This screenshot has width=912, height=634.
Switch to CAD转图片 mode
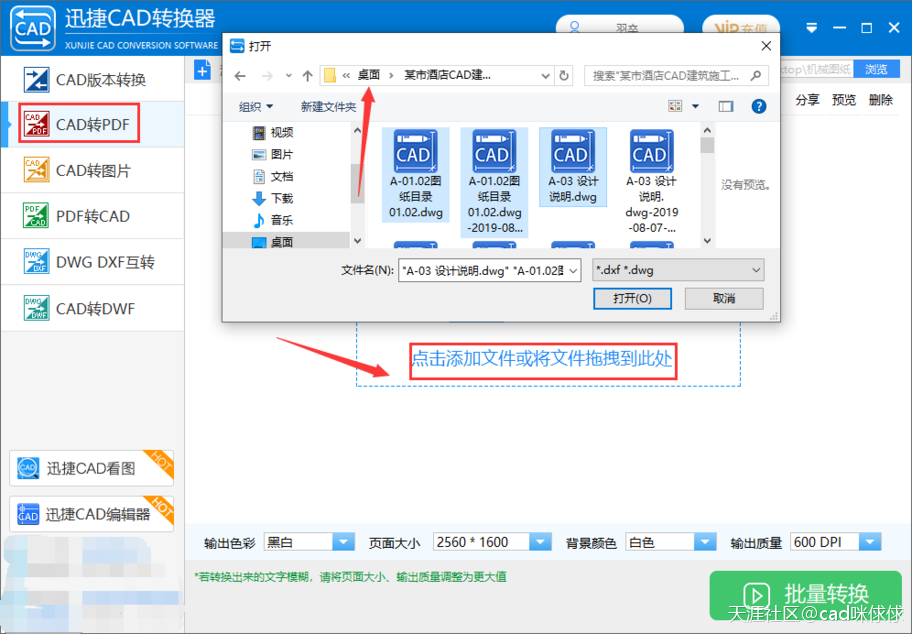pyautogui.click(x=92, y=170)
